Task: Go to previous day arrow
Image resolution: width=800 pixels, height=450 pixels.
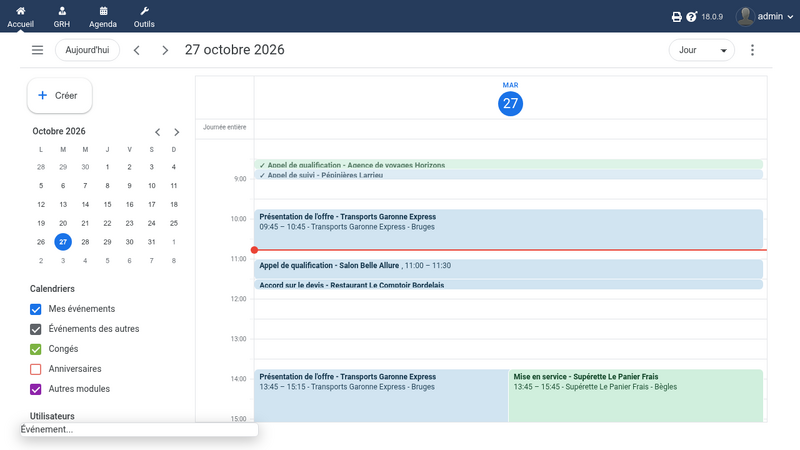Action: click(137, 50)
